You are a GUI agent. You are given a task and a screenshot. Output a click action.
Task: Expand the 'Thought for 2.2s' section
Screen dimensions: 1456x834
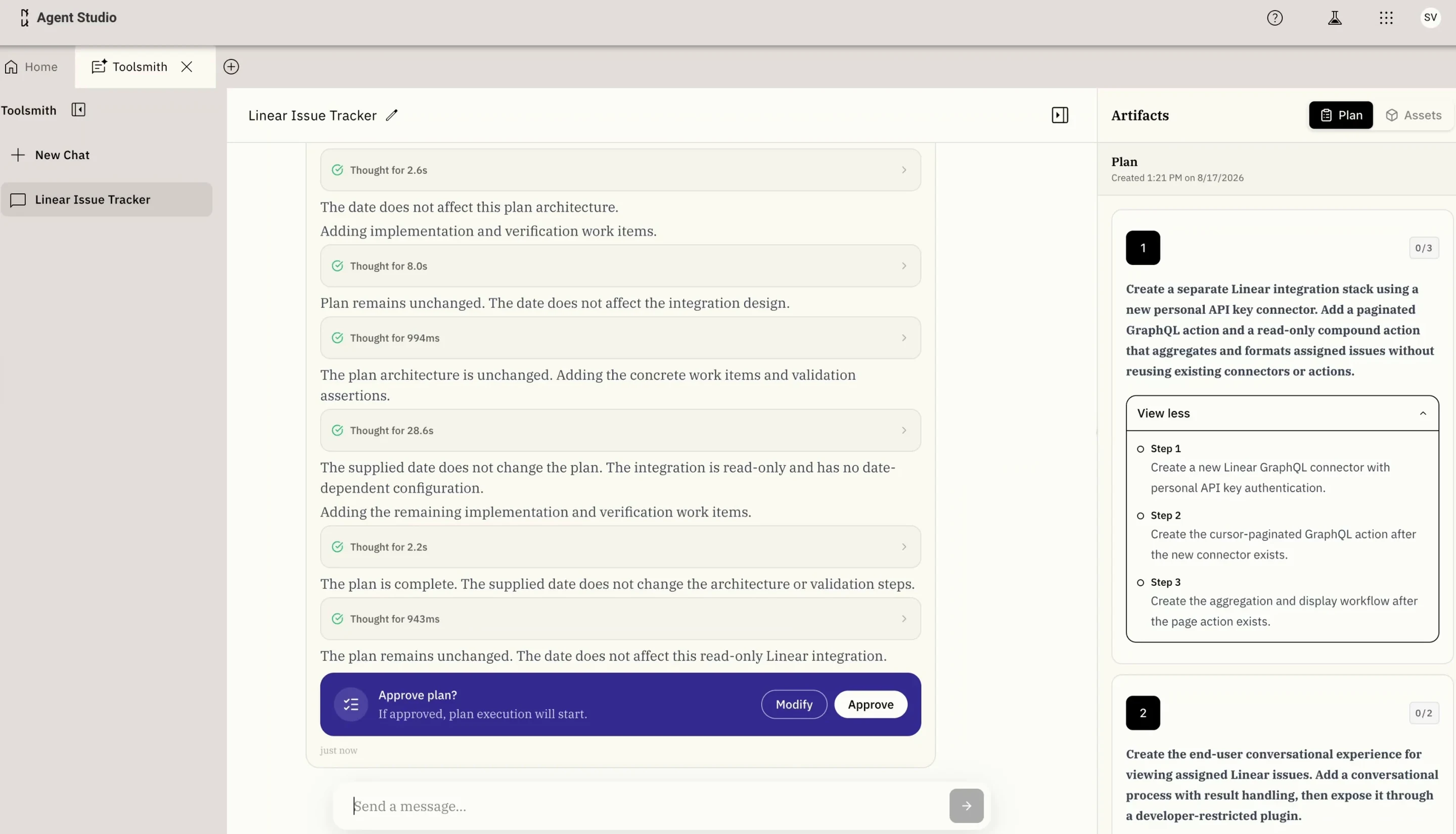[x=620, y=547]
